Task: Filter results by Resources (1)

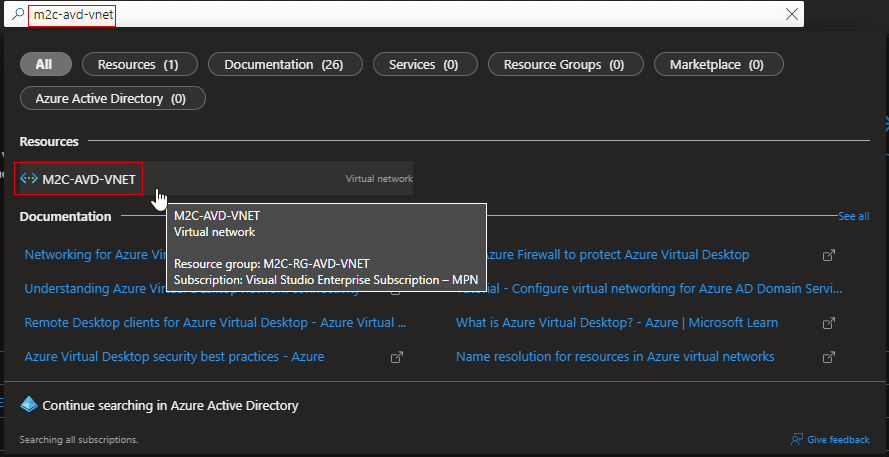Action: click(x=137, y=64)
